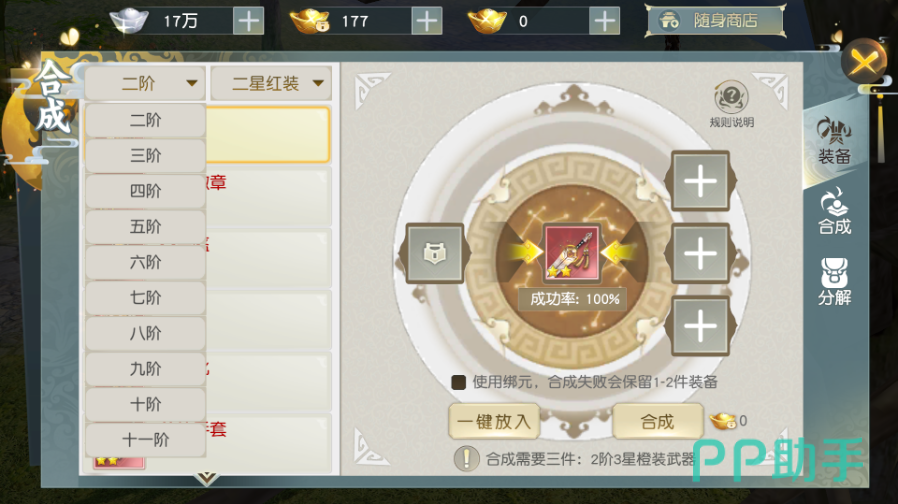This screenshot has width=898, height=504.
Task: Choose 十一阶 from the tier list
Action: (x=145, y=440)
